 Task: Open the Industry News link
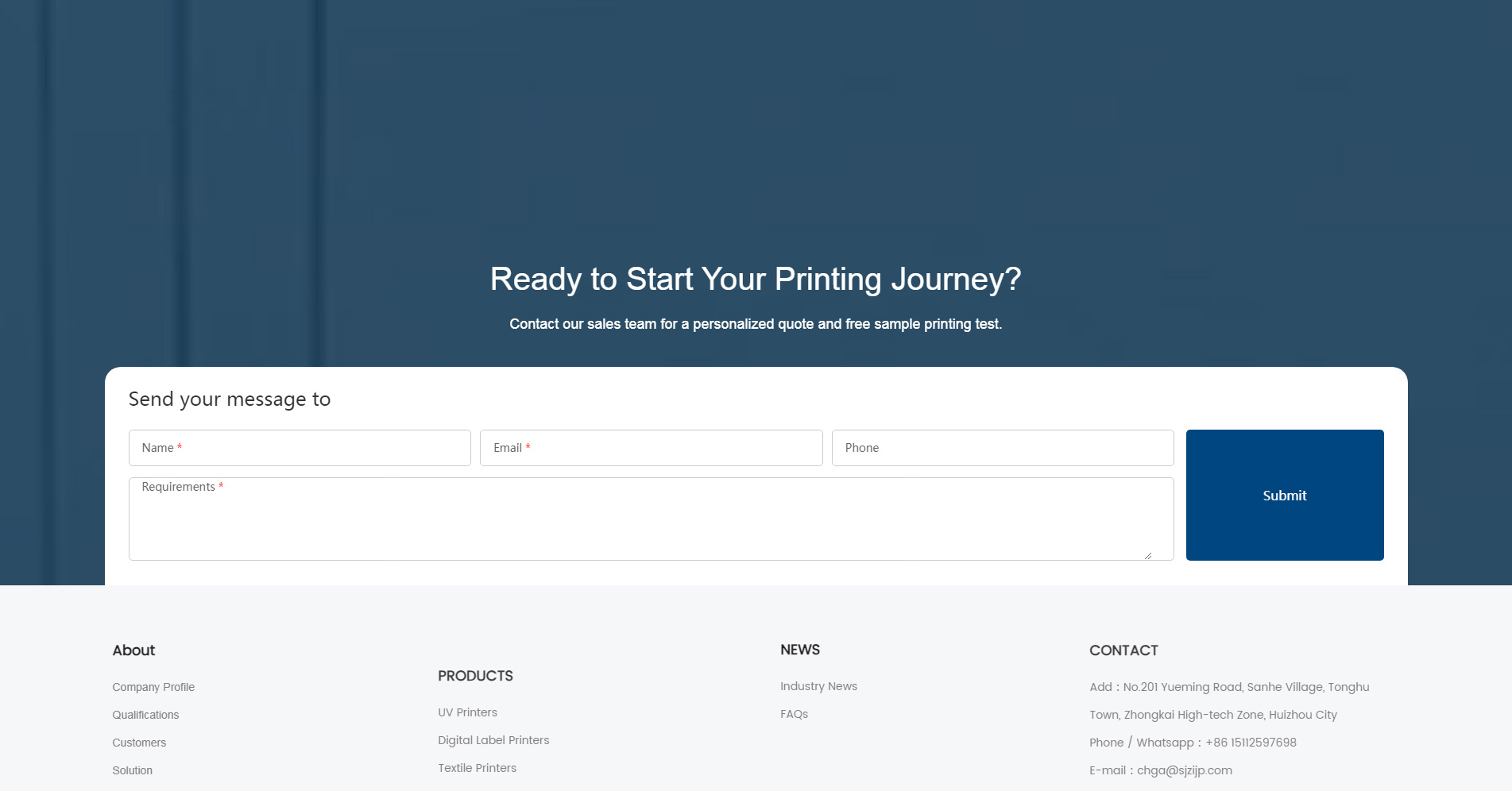[818, 686]
